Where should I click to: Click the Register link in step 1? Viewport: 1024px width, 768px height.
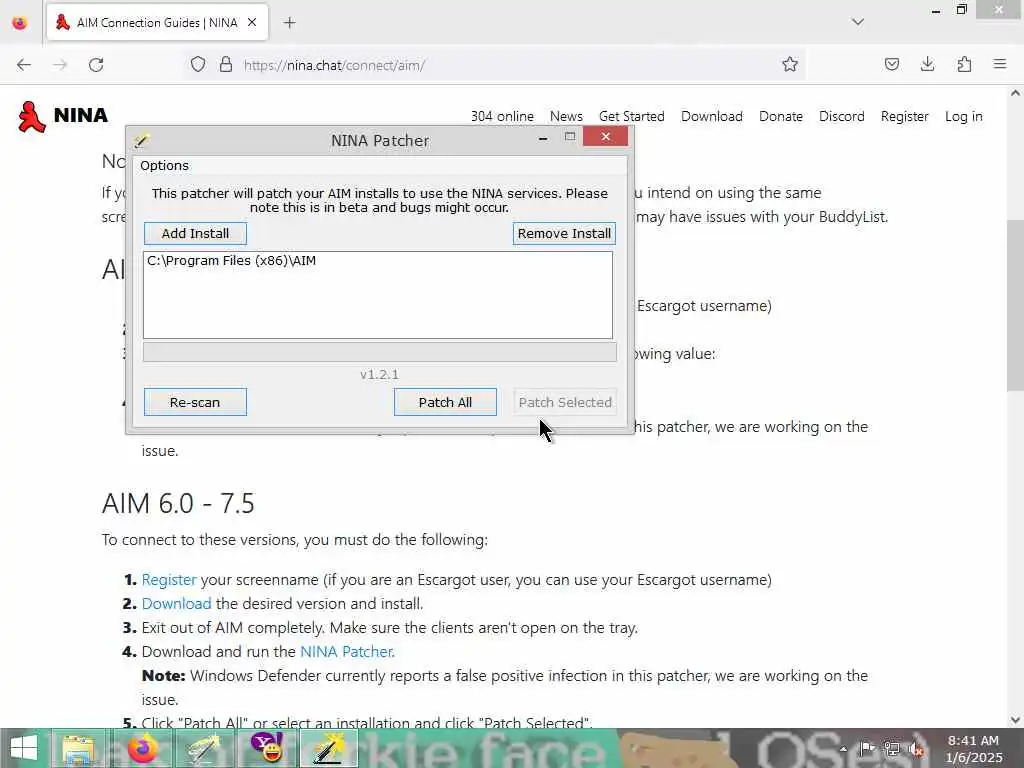click(x=168, y=580)
